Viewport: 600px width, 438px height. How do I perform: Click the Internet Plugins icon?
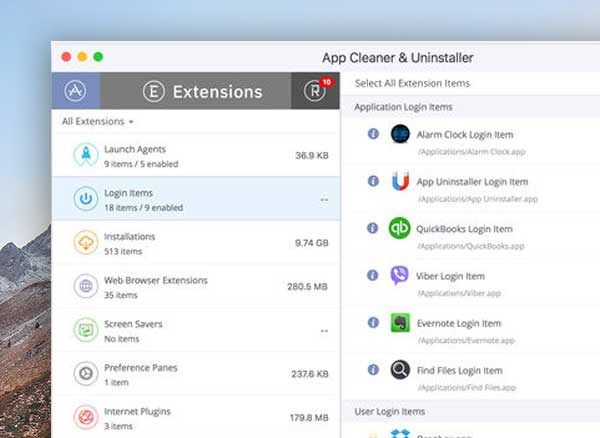point(86,417)
